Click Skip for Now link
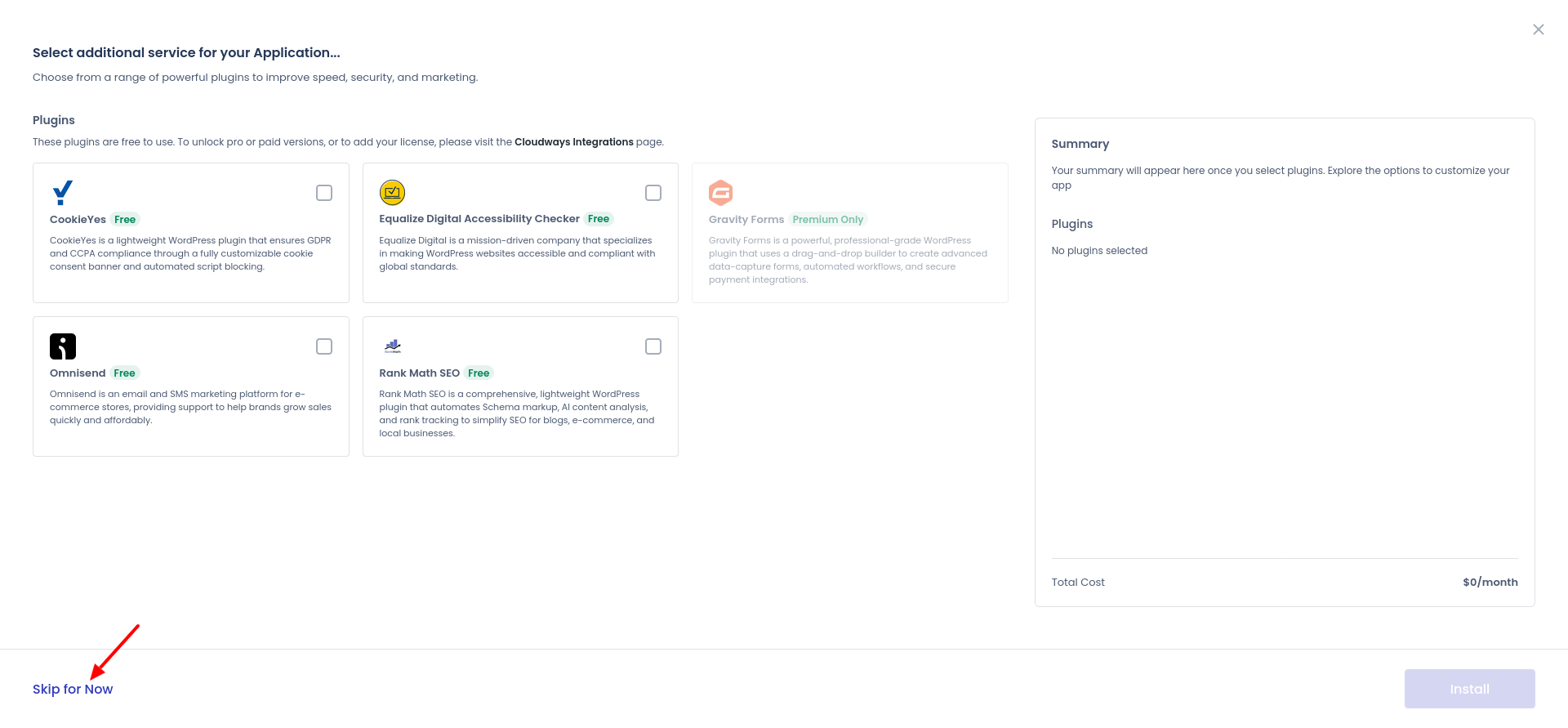Image resolution: width=1568 pixels, height=728 pixels. (x=73, y=689)
